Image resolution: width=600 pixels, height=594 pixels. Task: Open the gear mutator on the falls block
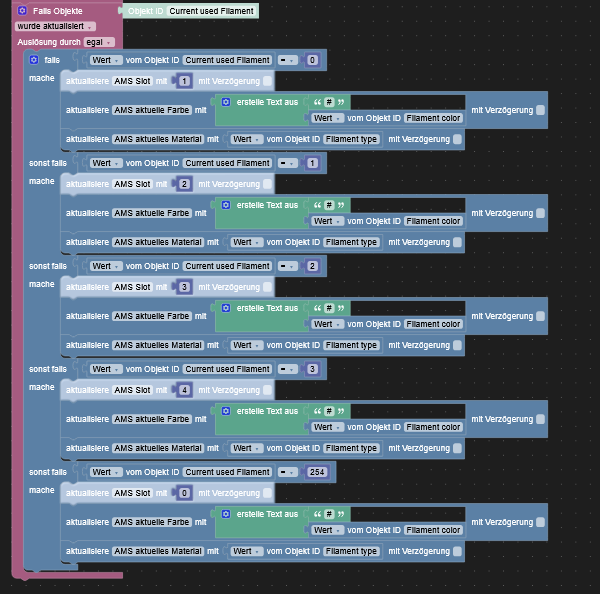coord(34,60)
